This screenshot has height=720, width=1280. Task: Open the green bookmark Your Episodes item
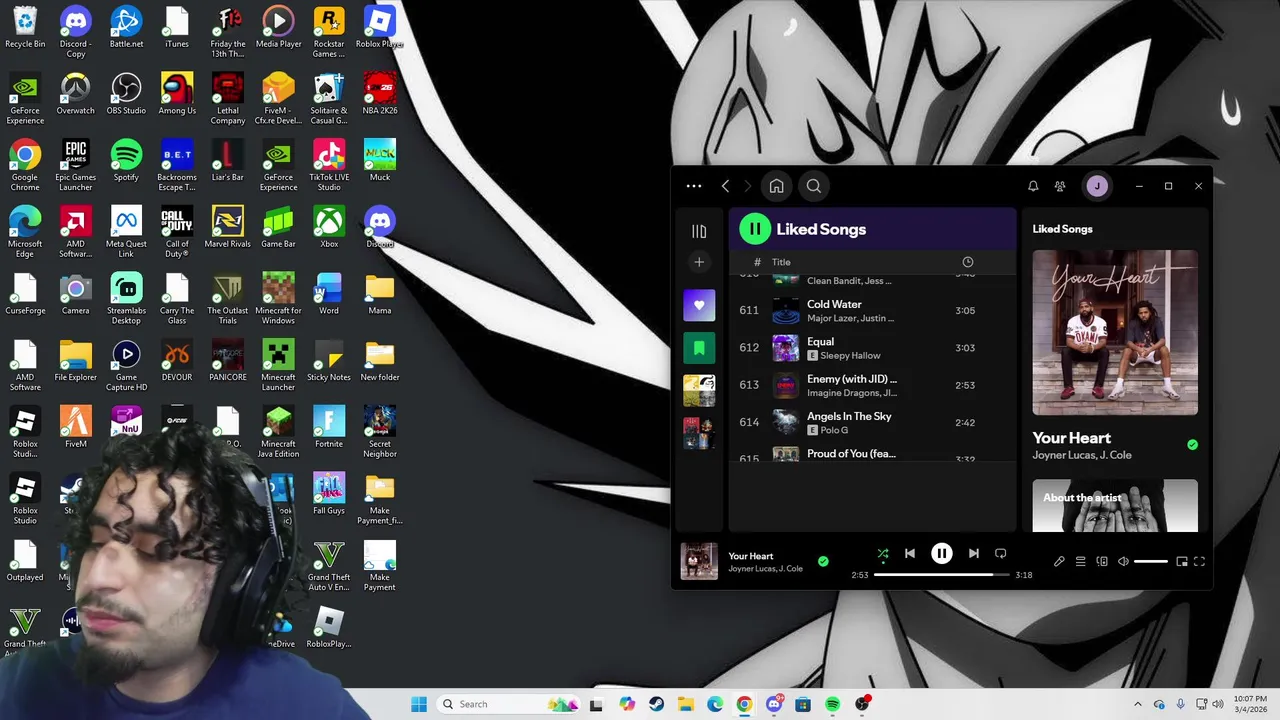click(699, 348)
